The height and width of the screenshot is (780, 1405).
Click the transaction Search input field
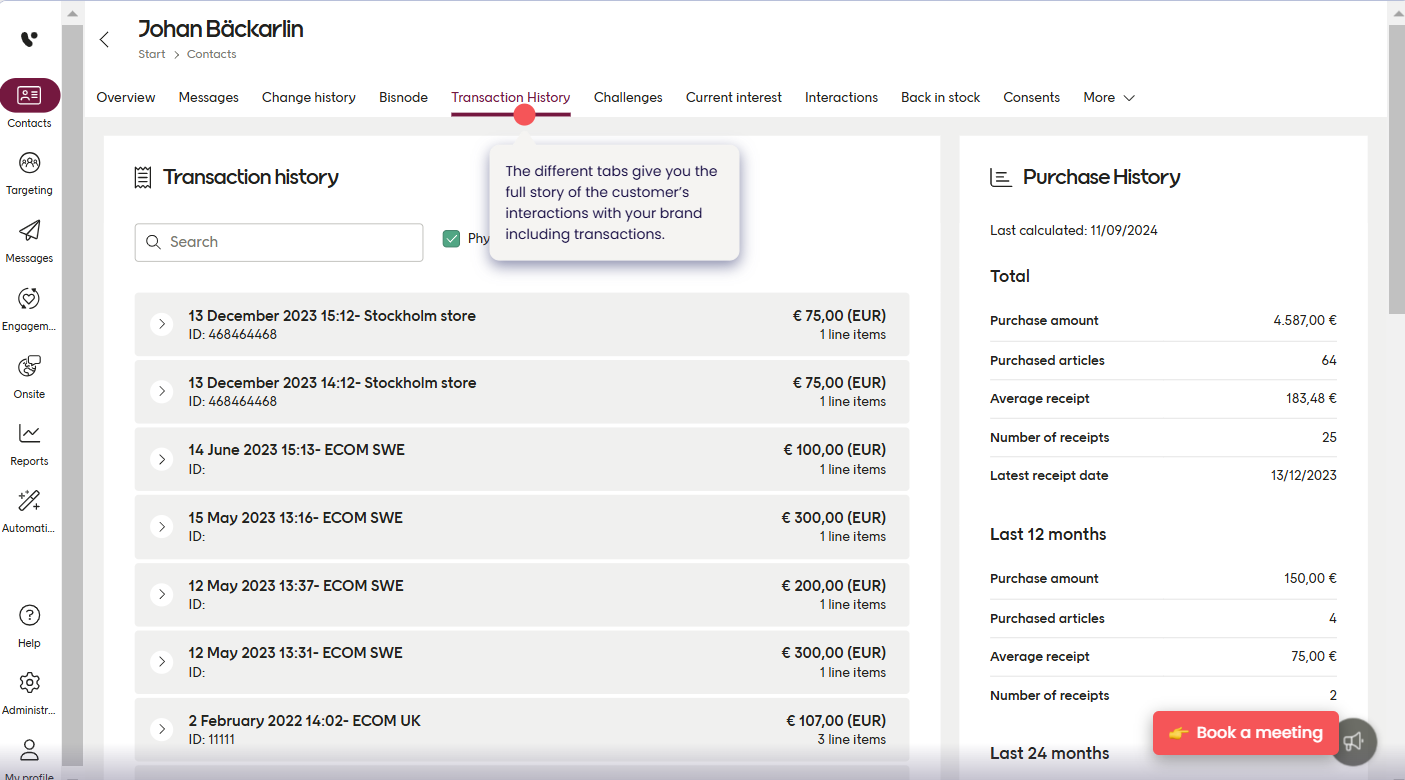point(279,242)
